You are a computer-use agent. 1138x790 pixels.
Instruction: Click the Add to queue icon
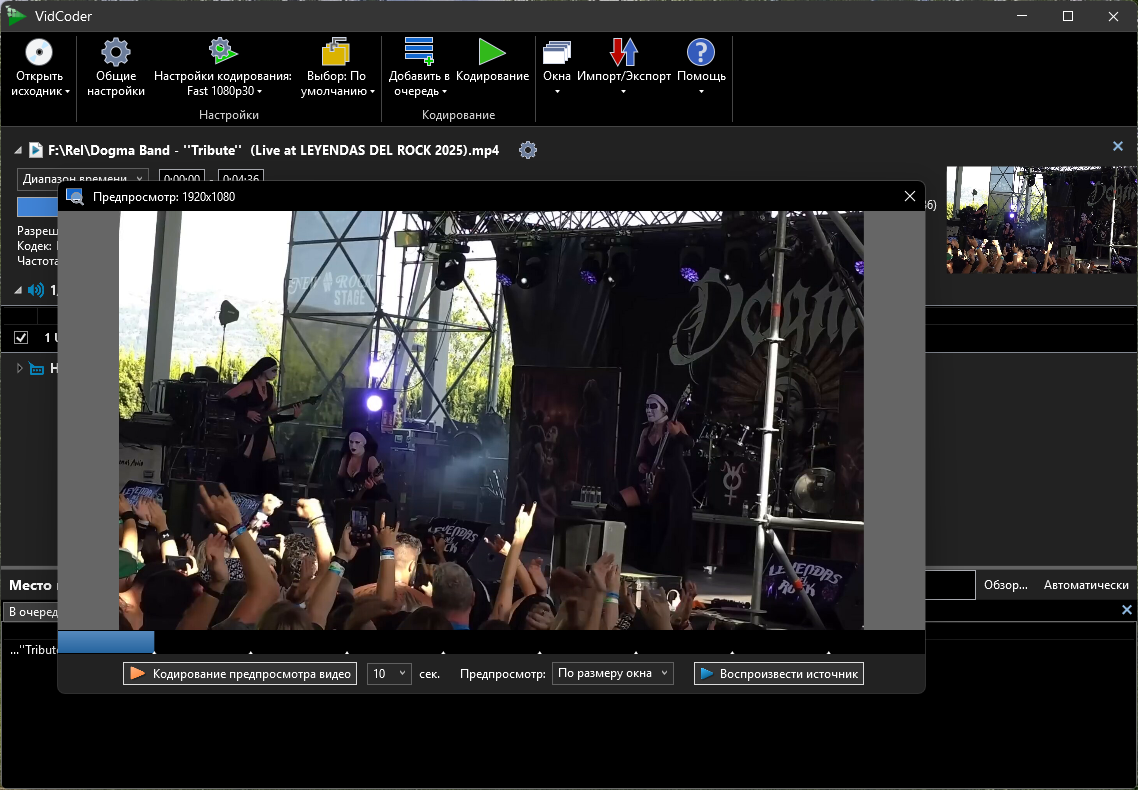419,51
